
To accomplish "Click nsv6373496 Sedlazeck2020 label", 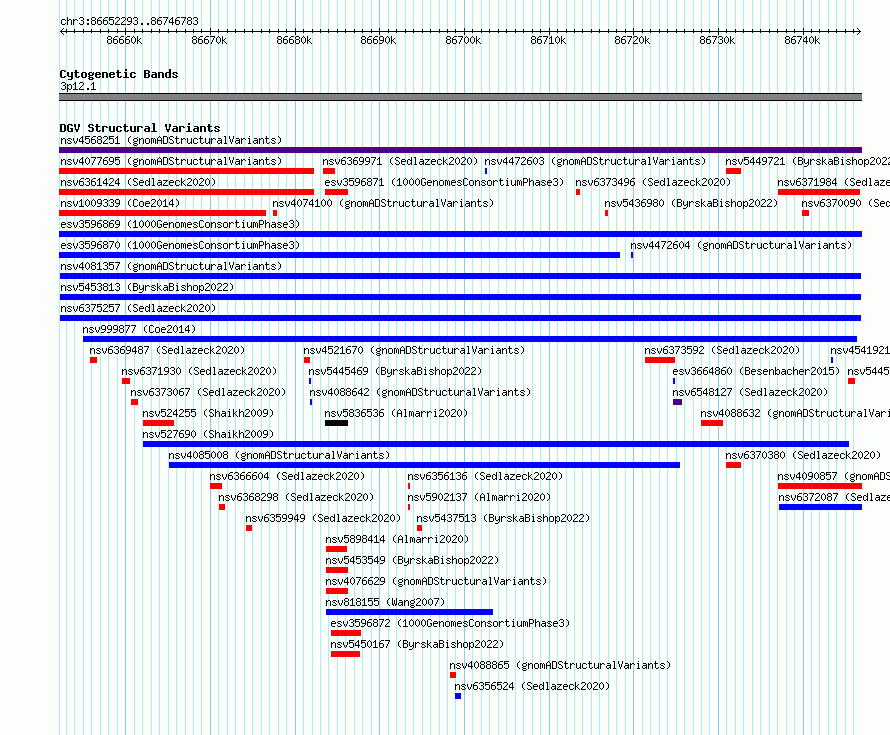I will (x=653, y=182).
